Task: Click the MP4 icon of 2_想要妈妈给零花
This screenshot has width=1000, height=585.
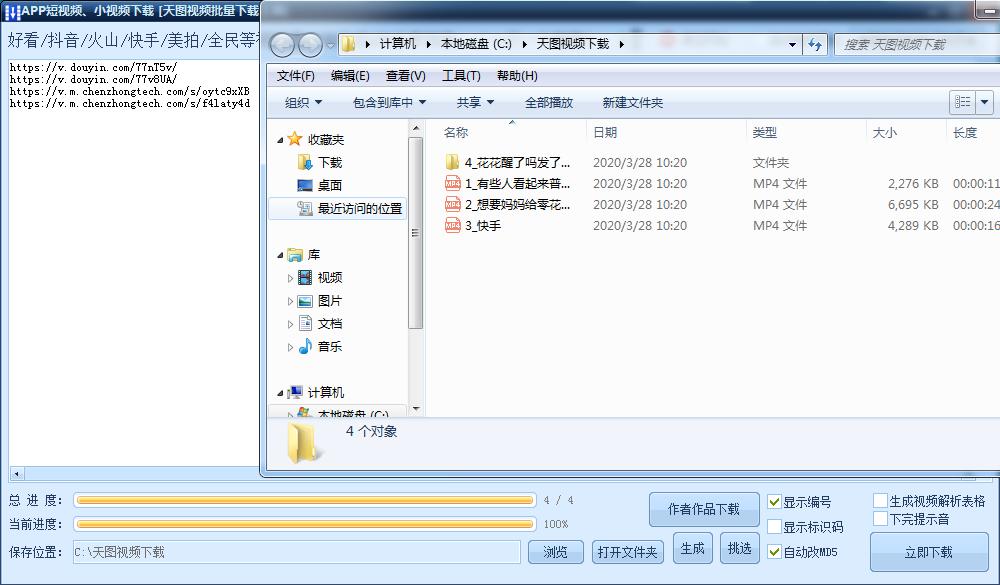Action: [x=452, y=204]
